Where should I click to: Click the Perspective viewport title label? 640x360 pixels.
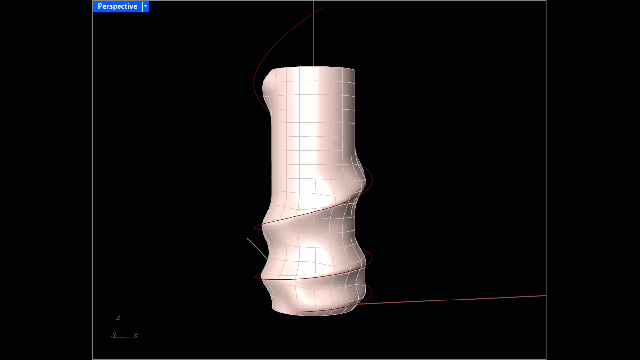pos(117,7)
